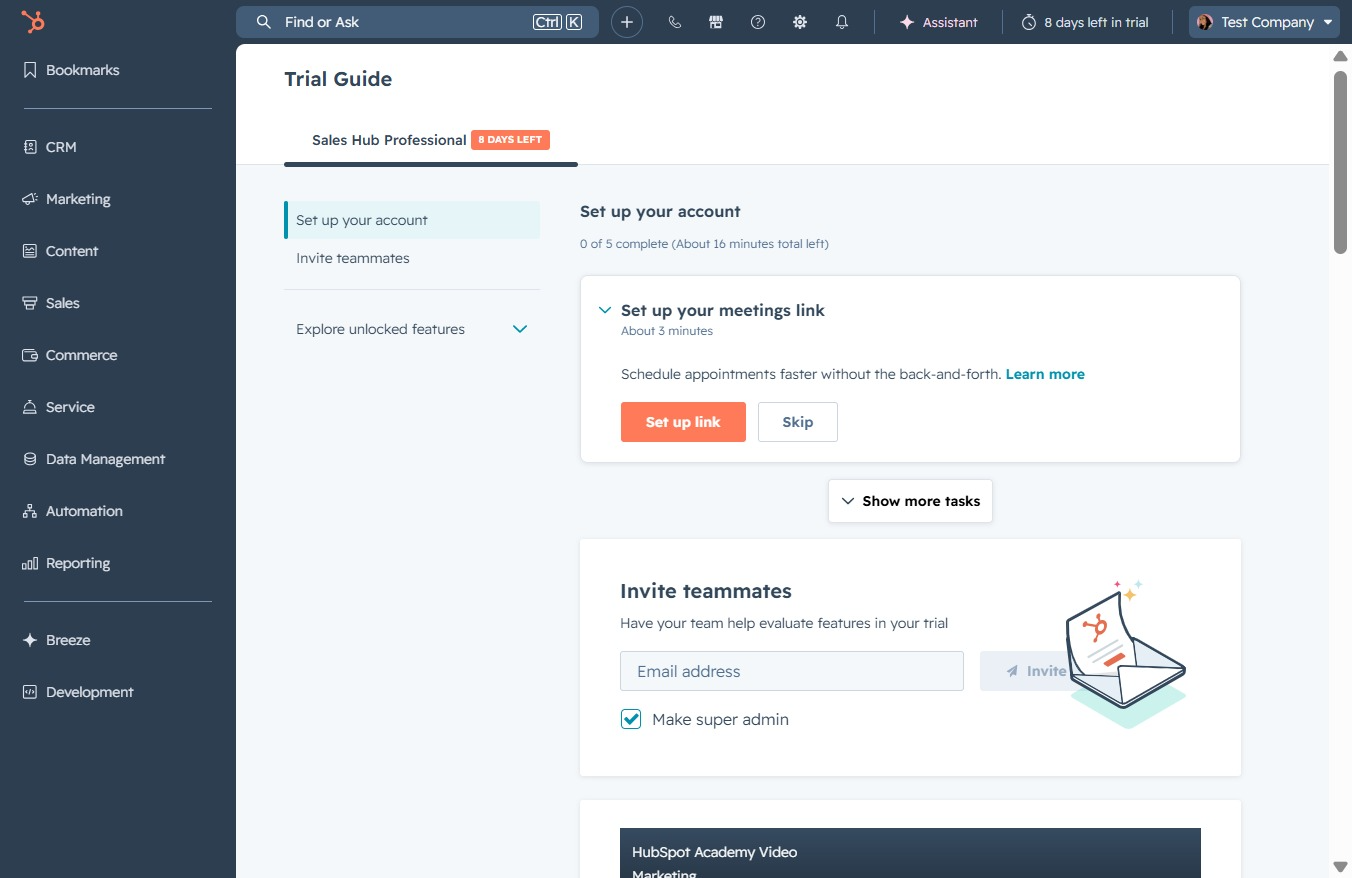
Task: Click the Skip button
Action: tap(797, 422)
